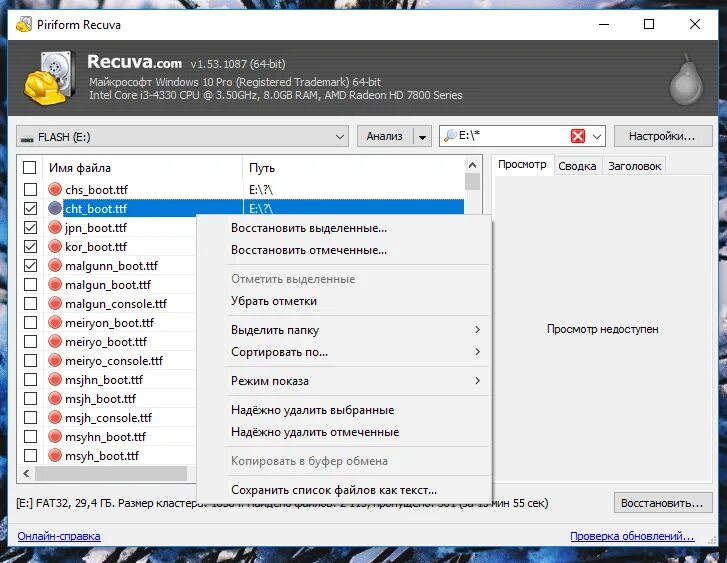
Task: Click the horizontal scroll-left arrow
Action: pyautogui.click(x=26, y=473)
